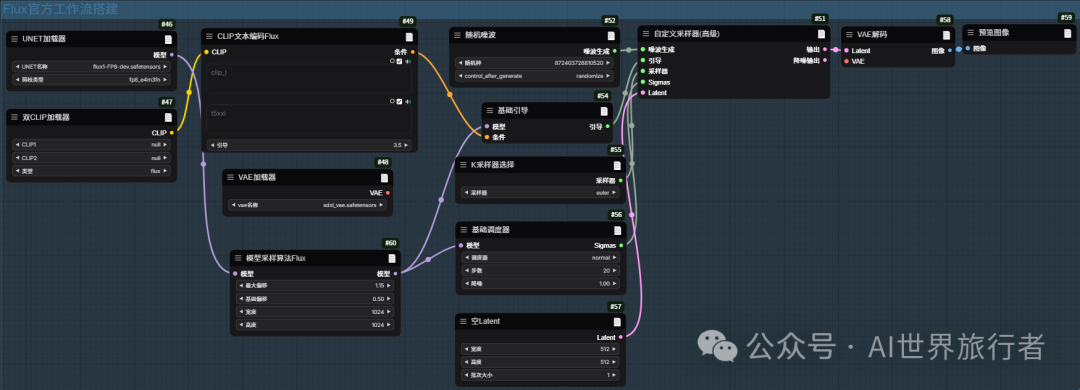The height and width of the screenshot is (390, 1080).
Task: Open the 采样器 euler selector
Action: (540, 193)
